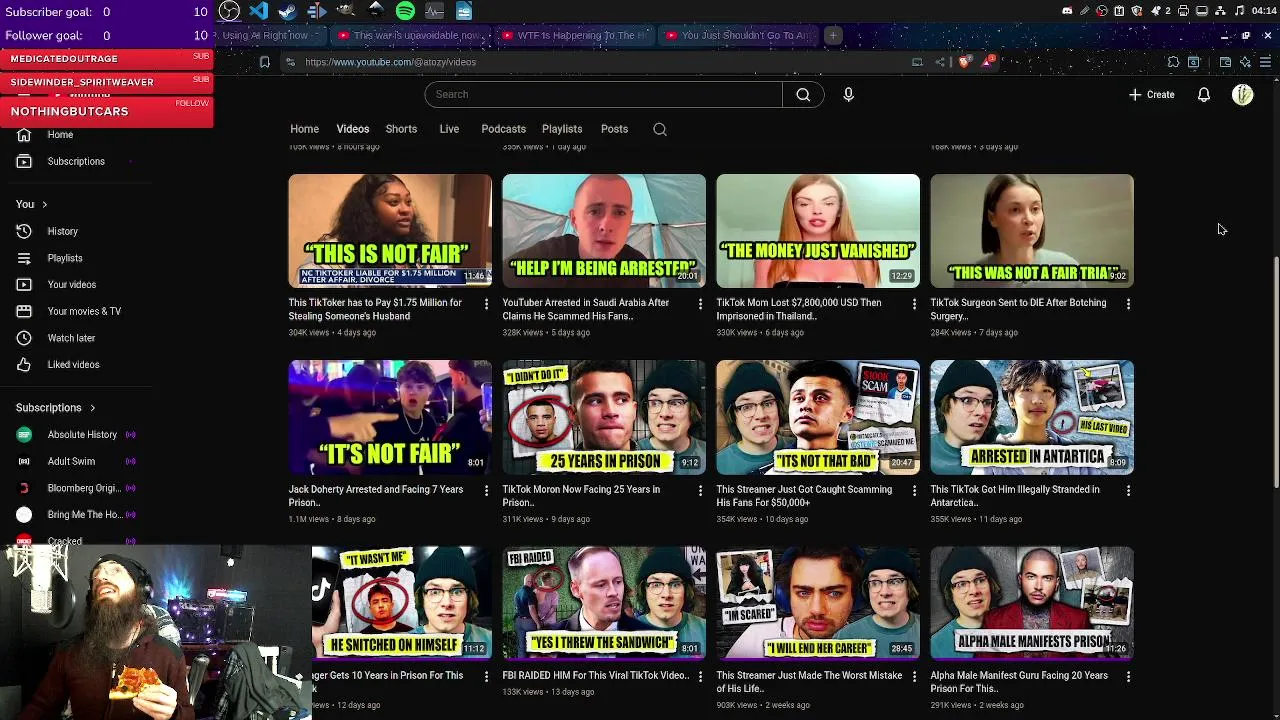
Task: Open the Brave Shields icon
Action: [x=964, y=62]
